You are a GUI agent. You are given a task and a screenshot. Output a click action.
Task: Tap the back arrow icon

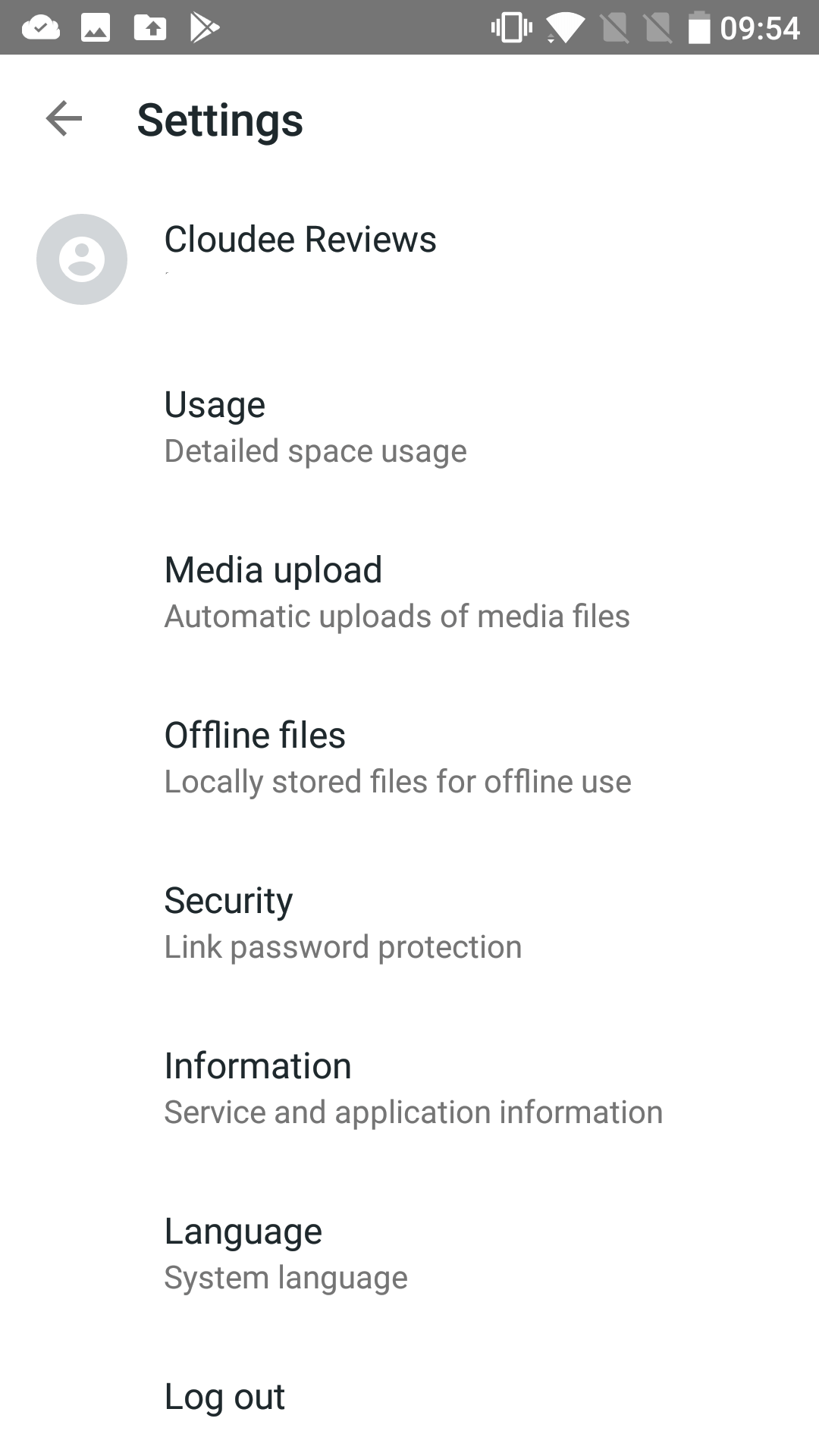tap(64, 119)
